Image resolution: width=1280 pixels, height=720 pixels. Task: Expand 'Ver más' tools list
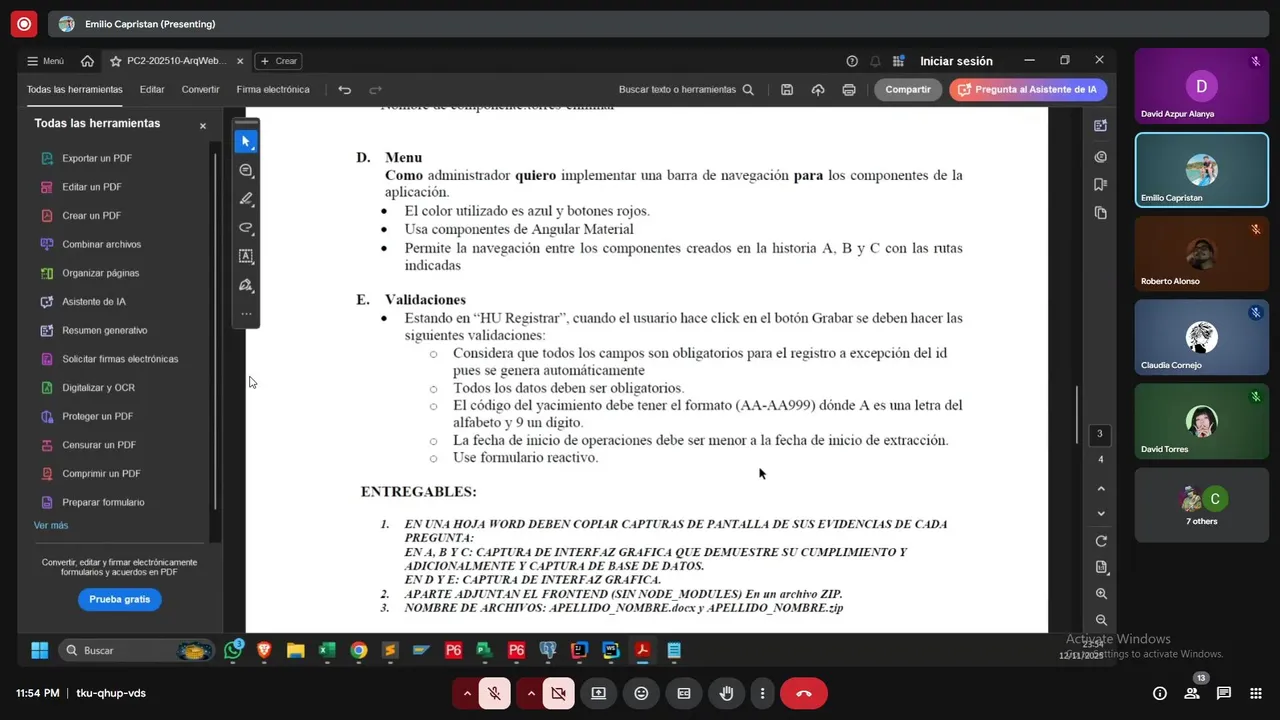[x=51, y=525]
